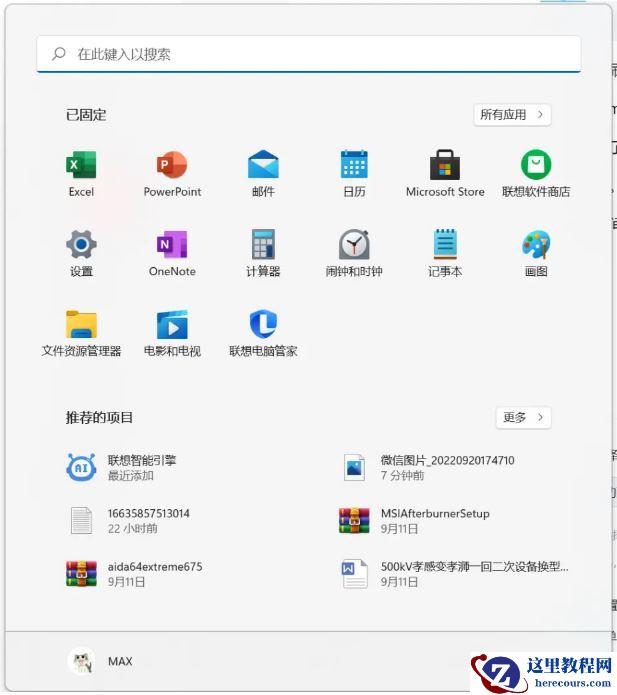Open recommended 联想智能引擎 item
The height and width of the screenshot is (695, 617).
point(121,468)
